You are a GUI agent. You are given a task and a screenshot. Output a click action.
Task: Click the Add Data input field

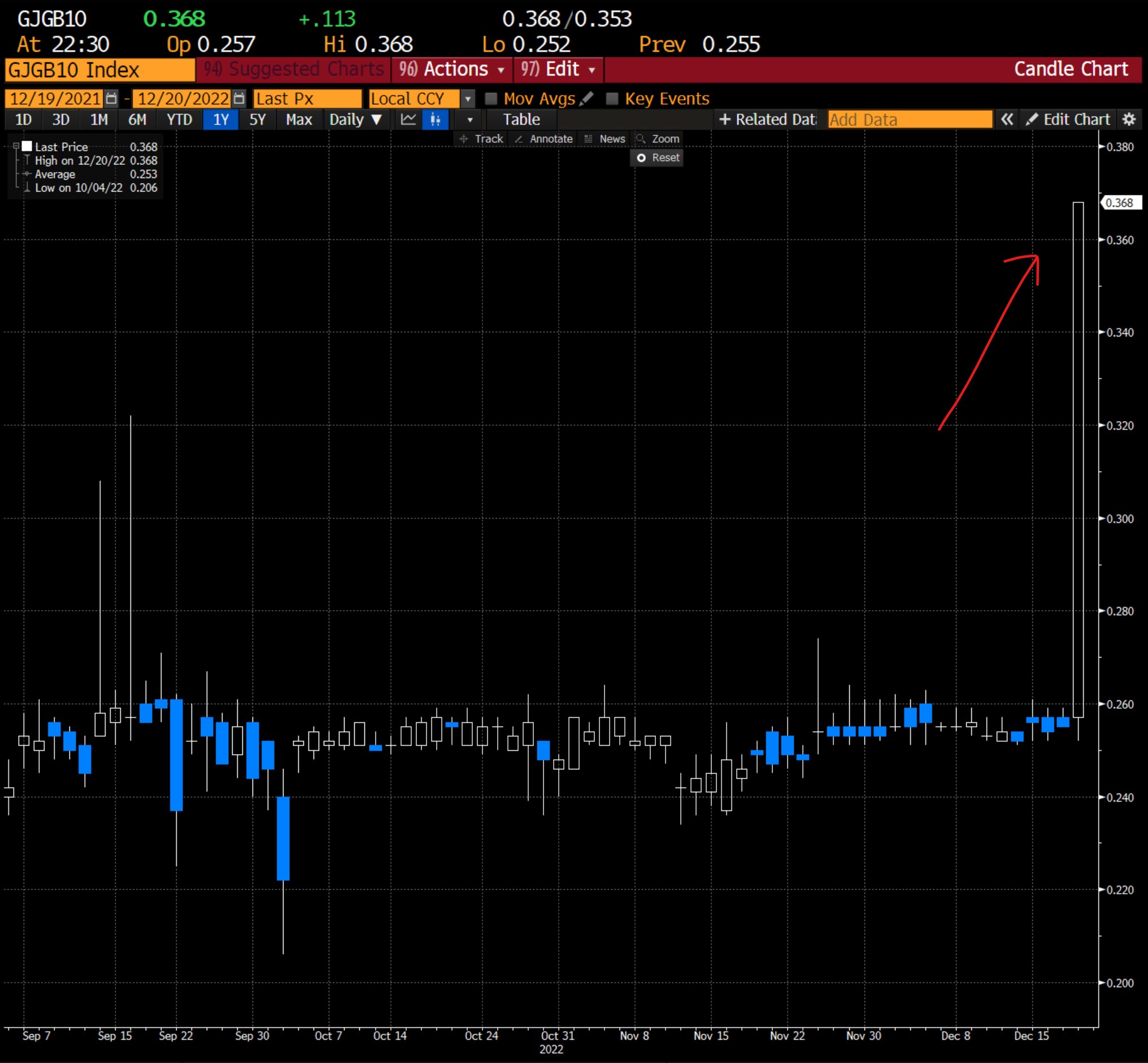pyautogui.click(x=909, y=120)
